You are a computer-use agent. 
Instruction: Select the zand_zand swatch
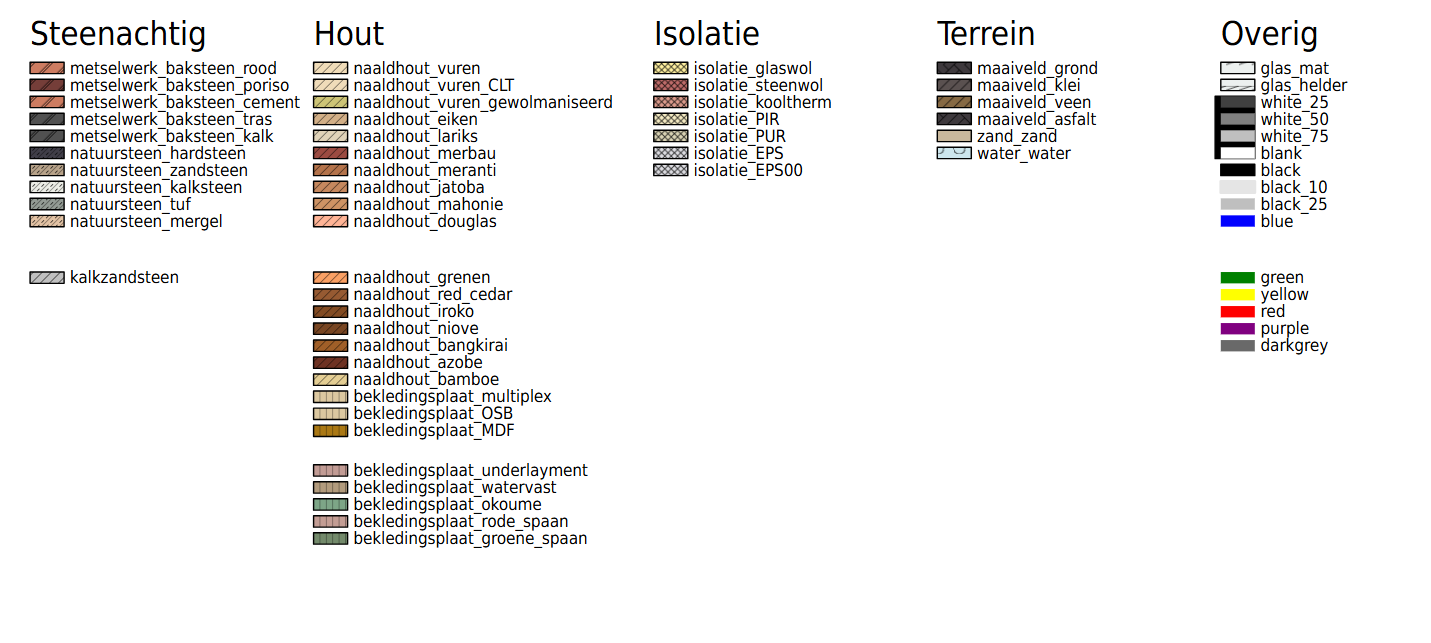coord(954,136)
